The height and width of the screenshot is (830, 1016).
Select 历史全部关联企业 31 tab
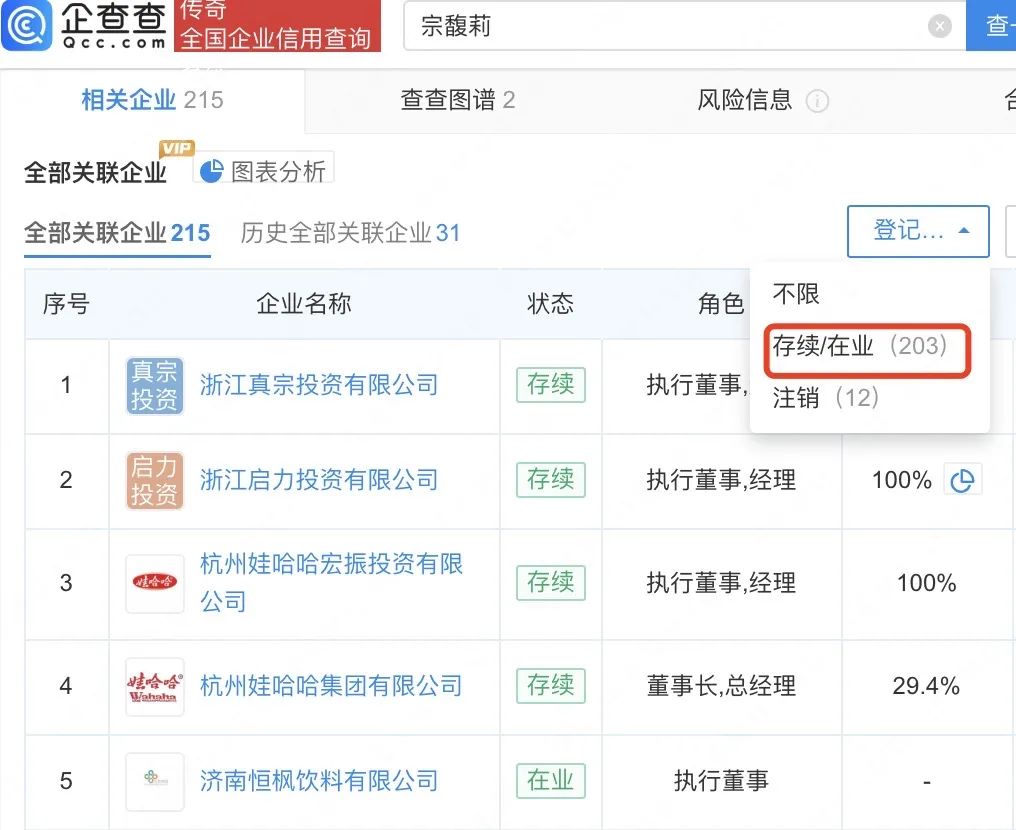pos(350,233)
